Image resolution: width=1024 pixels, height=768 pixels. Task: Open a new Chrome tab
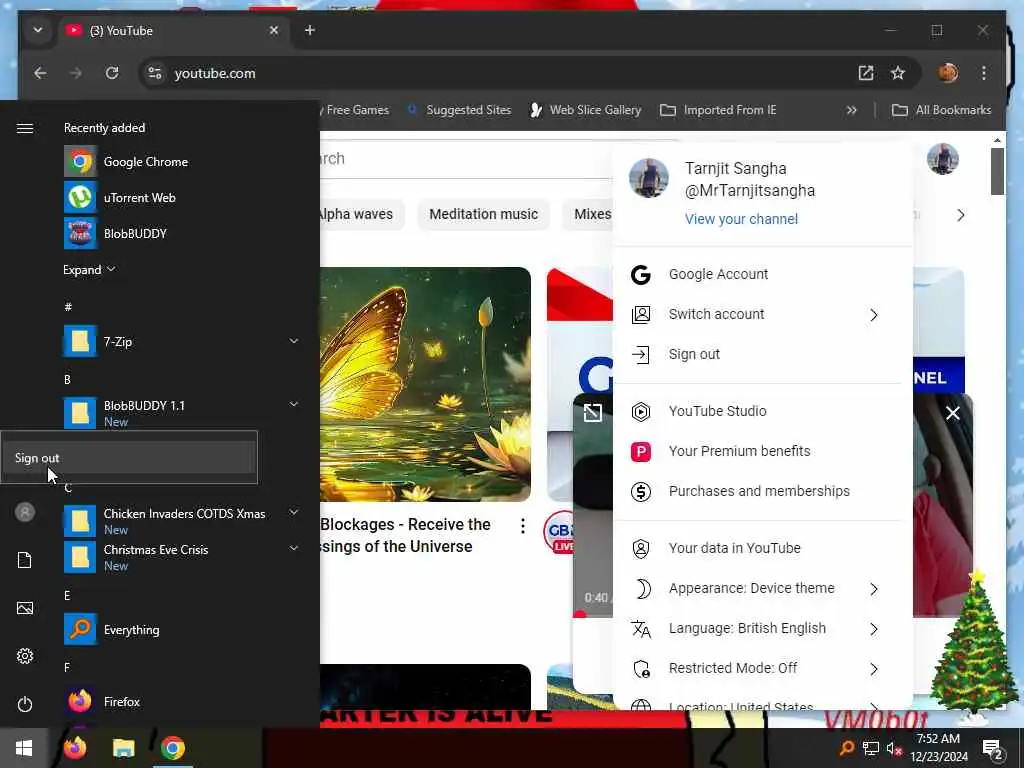310,30
